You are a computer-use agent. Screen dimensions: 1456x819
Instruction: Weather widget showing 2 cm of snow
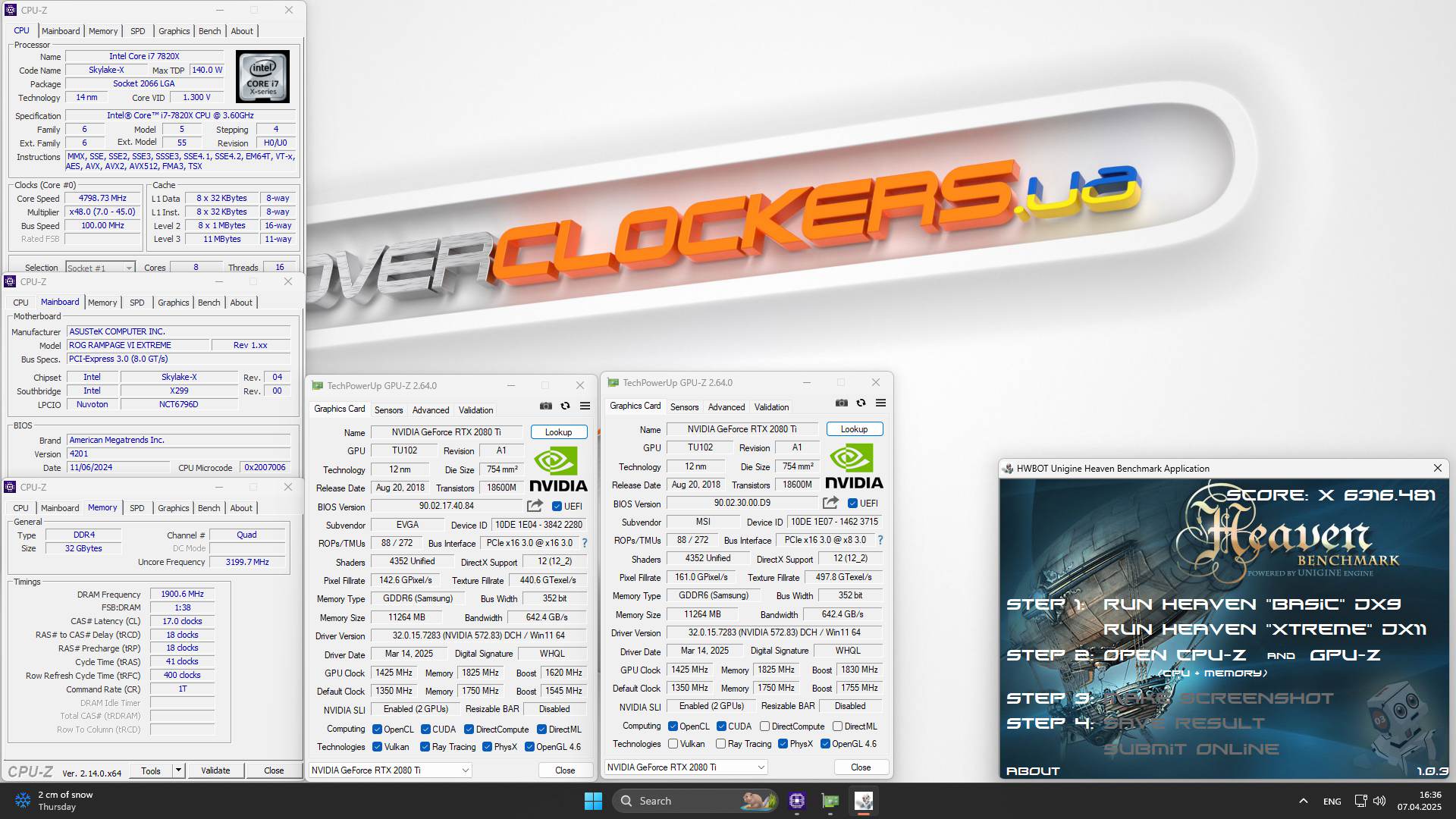point(55,801)
